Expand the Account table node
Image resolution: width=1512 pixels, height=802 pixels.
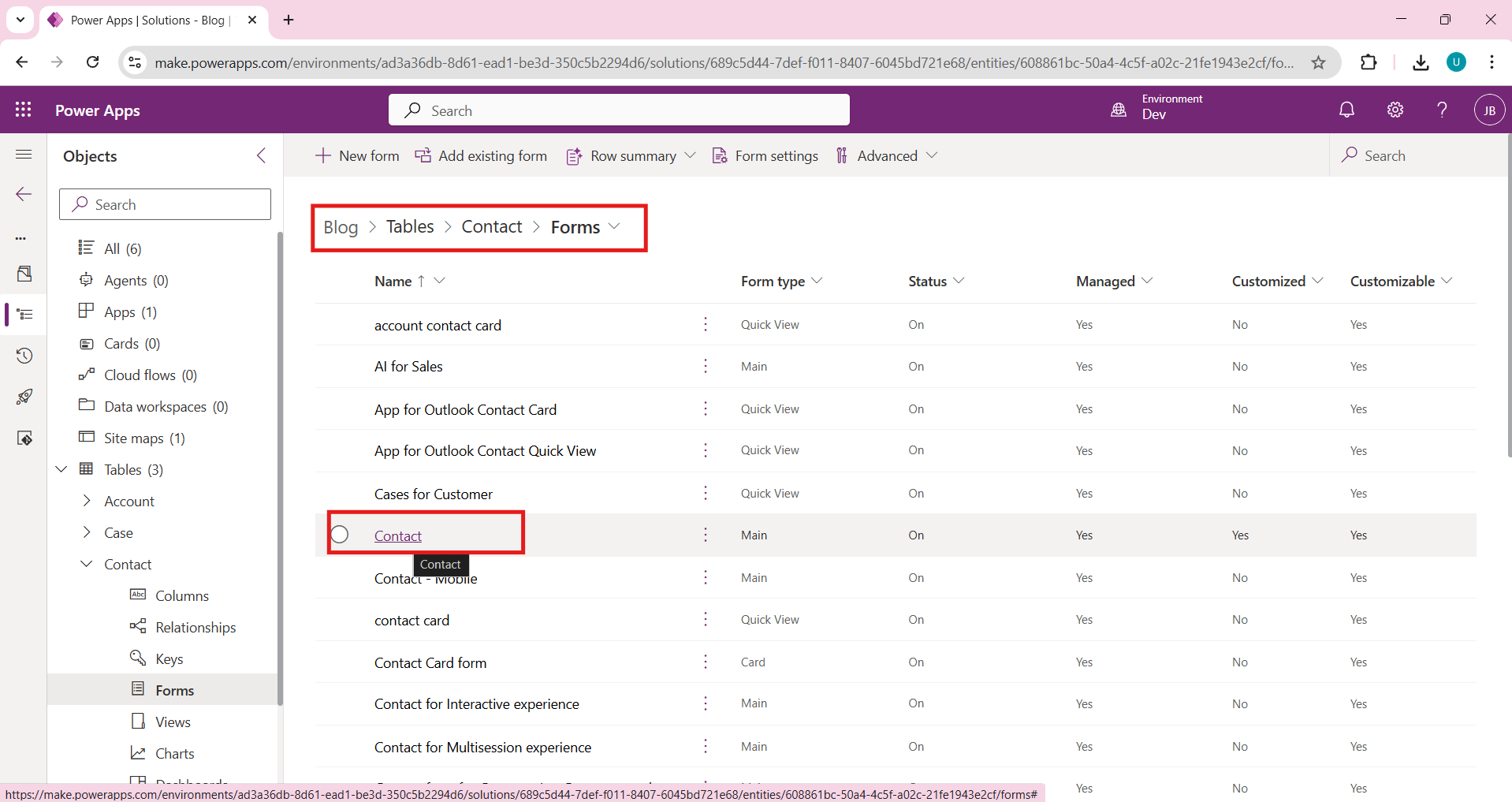pyautogui.click(x=87, y=502)
